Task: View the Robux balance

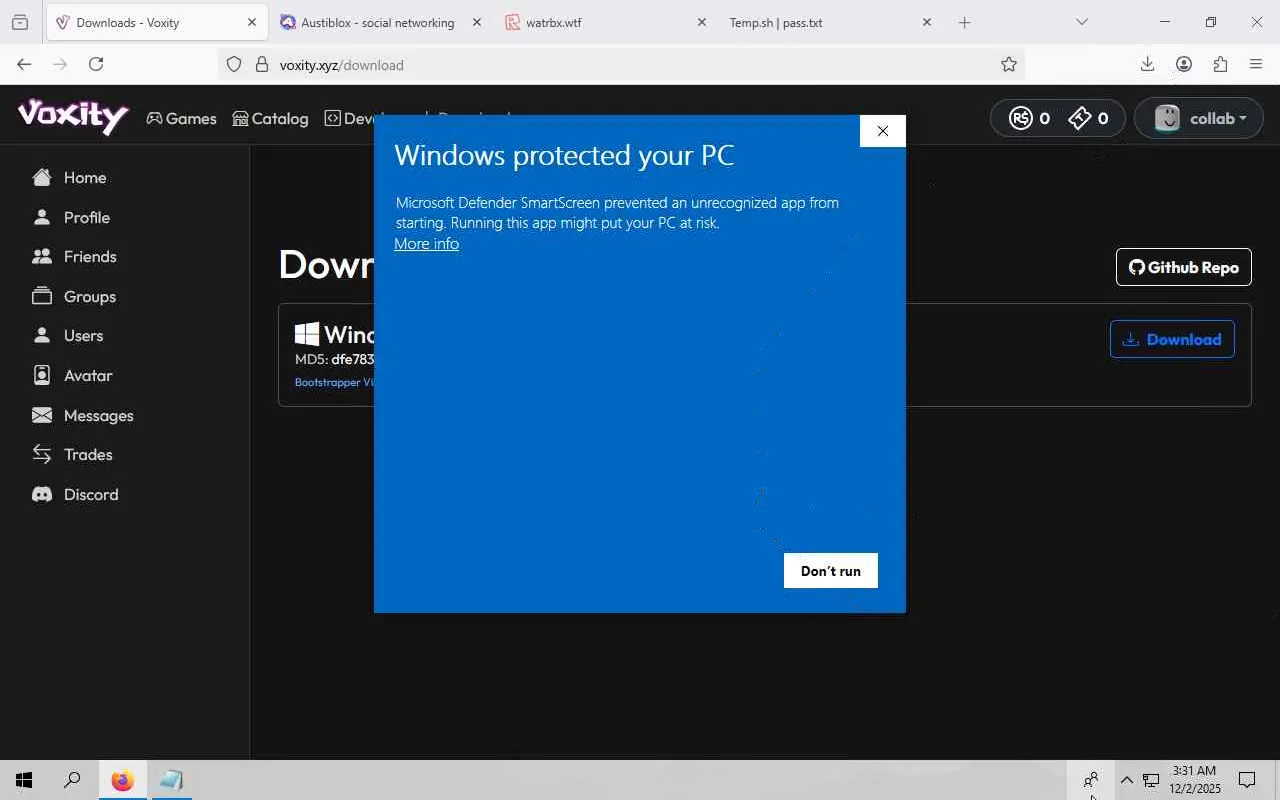Action: 1029,118
